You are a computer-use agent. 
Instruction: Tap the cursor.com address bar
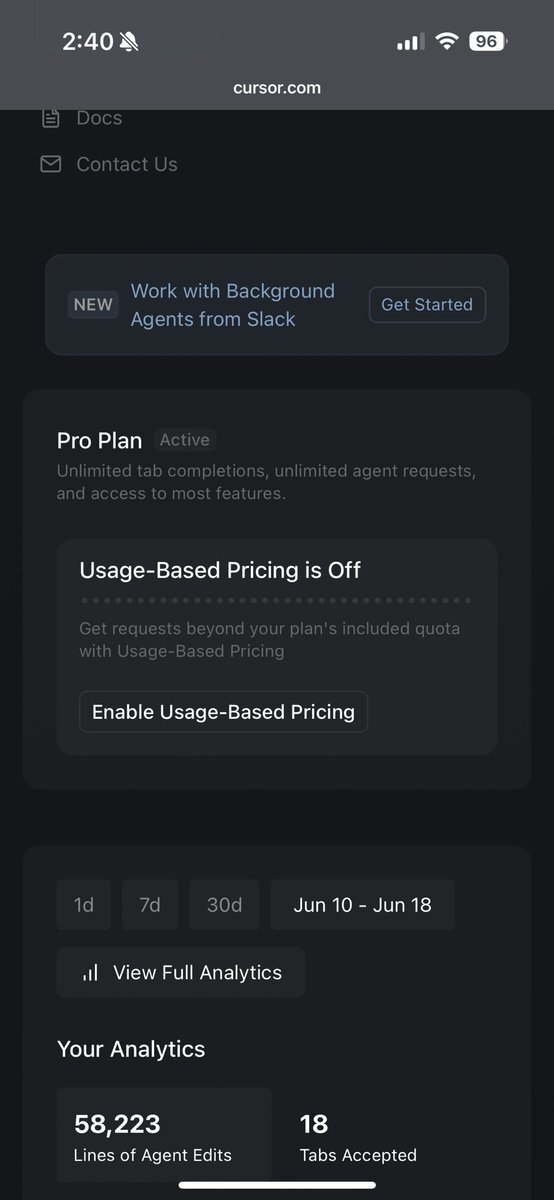(x=277, y=87)
